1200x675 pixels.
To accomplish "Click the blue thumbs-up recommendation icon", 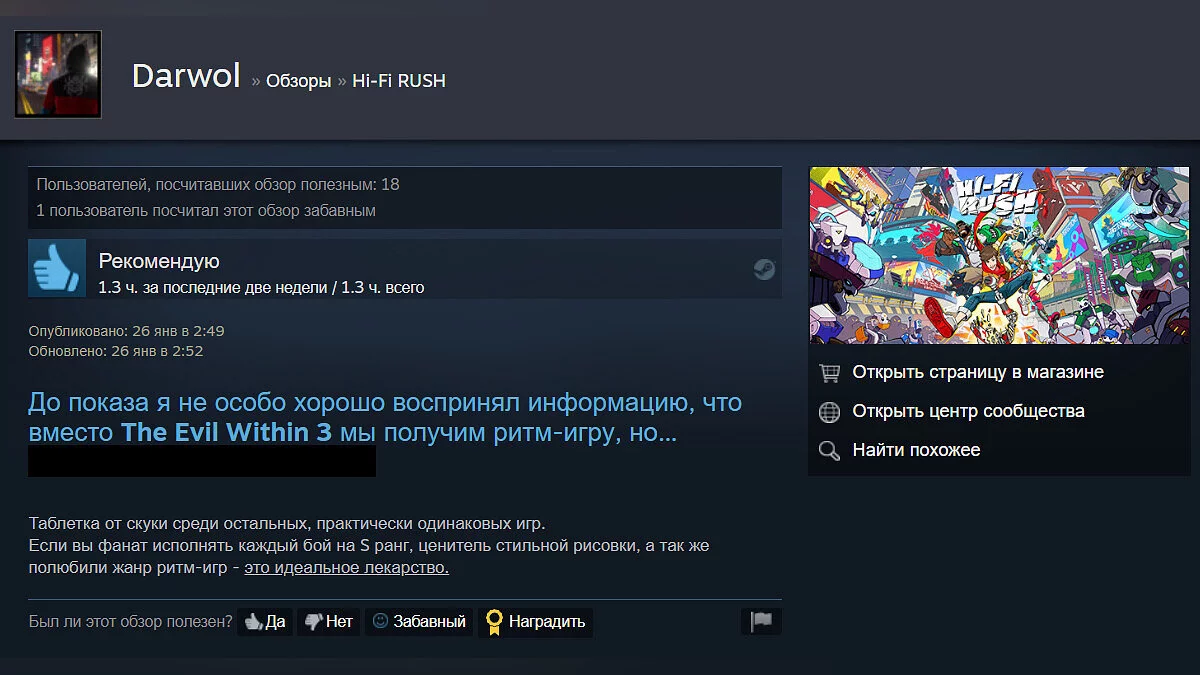I will pos(57,268).
